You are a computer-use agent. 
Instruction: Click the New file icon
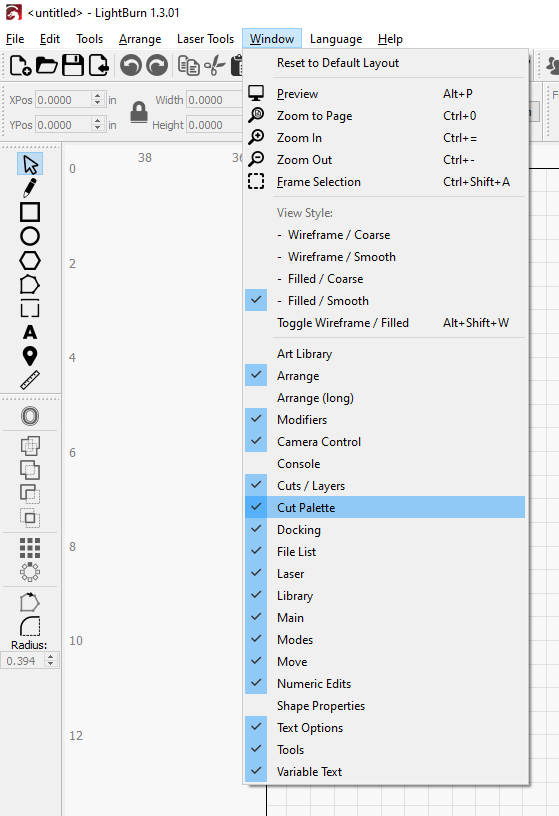(x=20, y=66)
